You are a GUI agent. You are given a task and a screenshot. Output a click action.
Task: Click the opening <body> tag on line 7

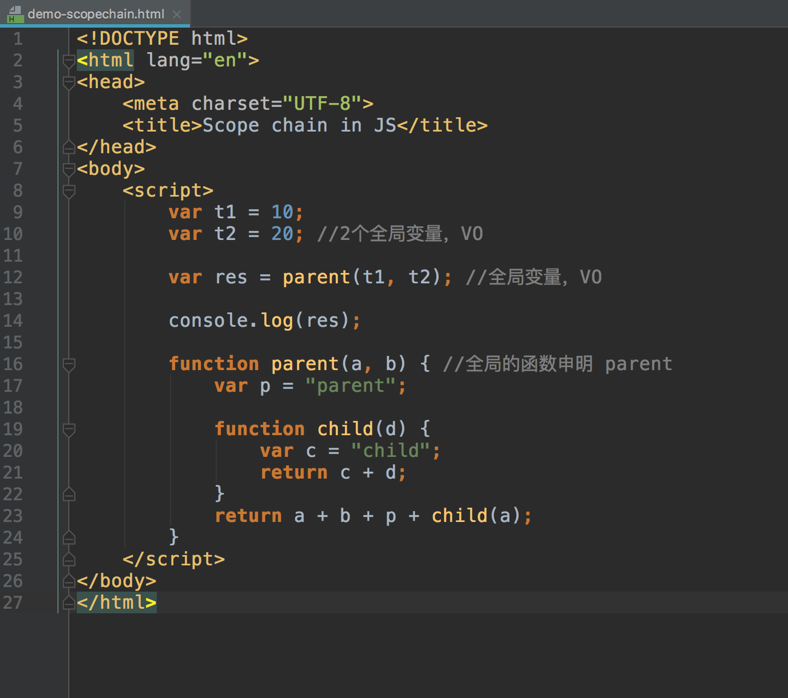tap(111, 169)
